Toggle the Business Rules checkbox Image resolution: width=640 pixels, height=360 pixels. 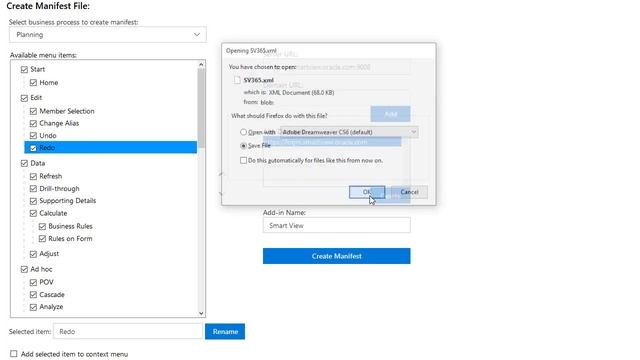click(x=42, y=227)
